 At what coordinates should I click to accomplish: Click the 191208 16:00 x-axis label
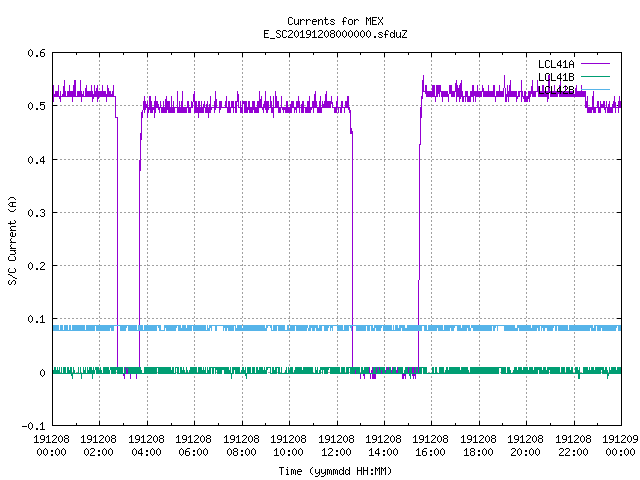[x=431, y=445]
